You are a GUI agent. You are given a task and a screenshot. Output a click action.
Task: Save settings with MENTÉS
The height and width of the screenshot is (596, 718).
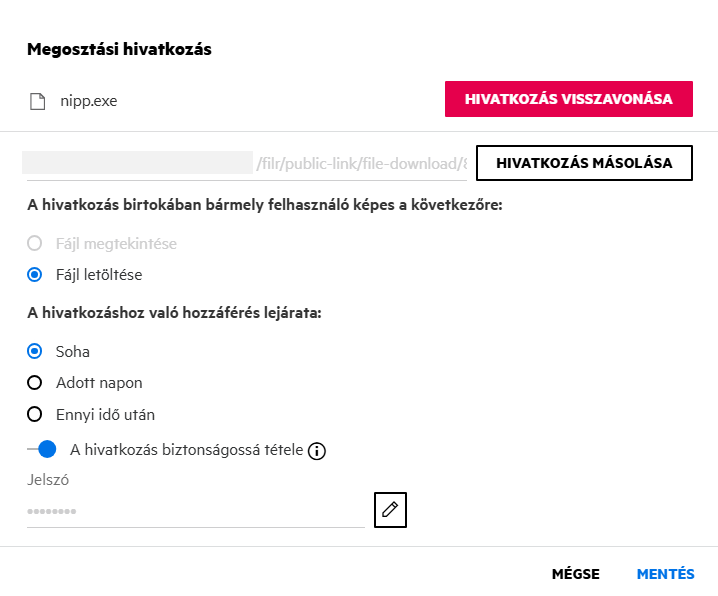point(665,574)
